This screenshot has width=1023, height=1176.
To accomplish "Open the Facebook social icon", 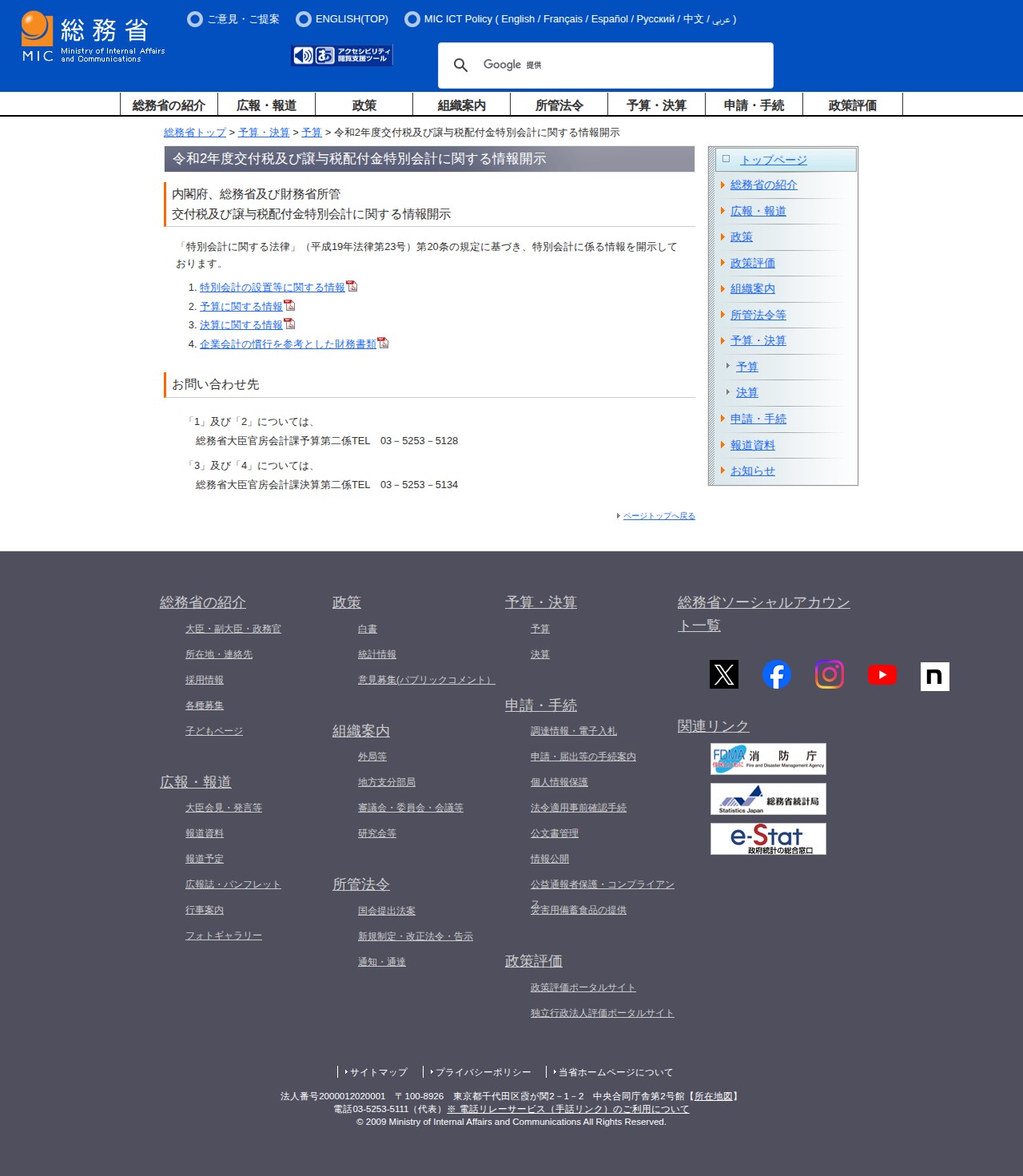I will coord(777,674).
